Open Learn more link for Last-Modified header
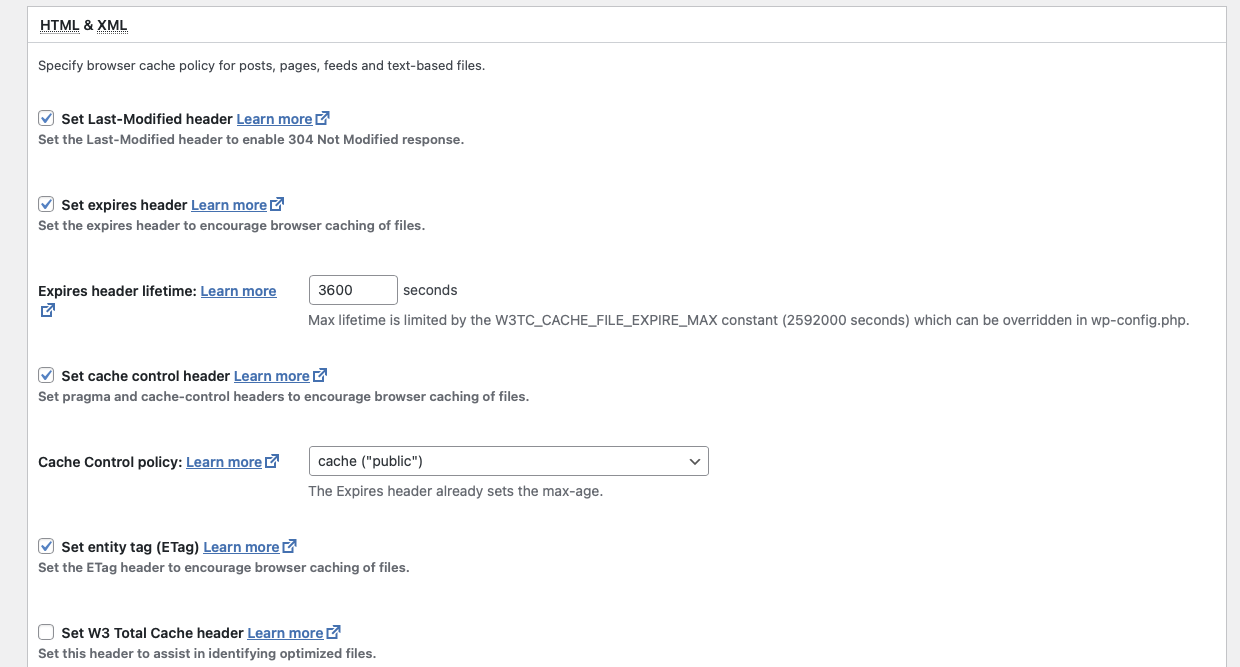 (x=274, y=119)
